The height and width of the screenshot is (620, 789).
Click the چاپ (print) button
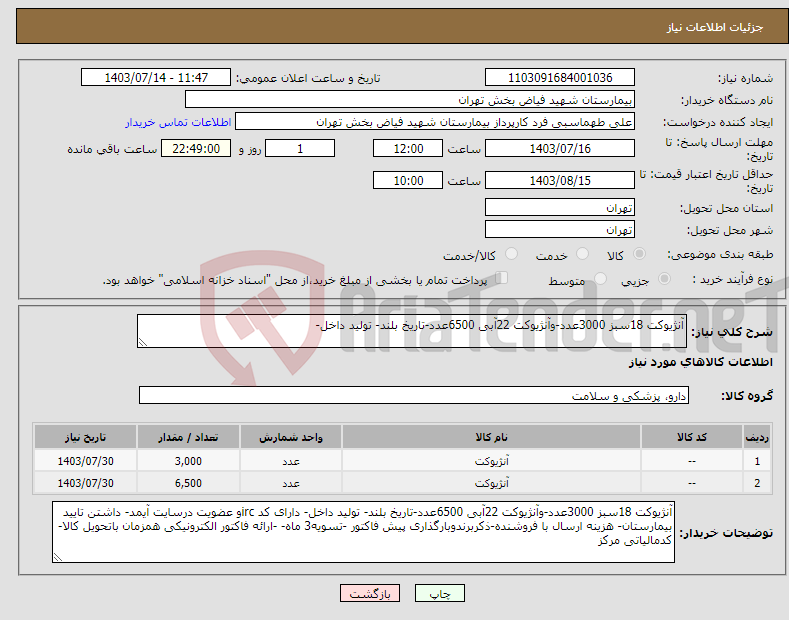click(x=439, y=593)
